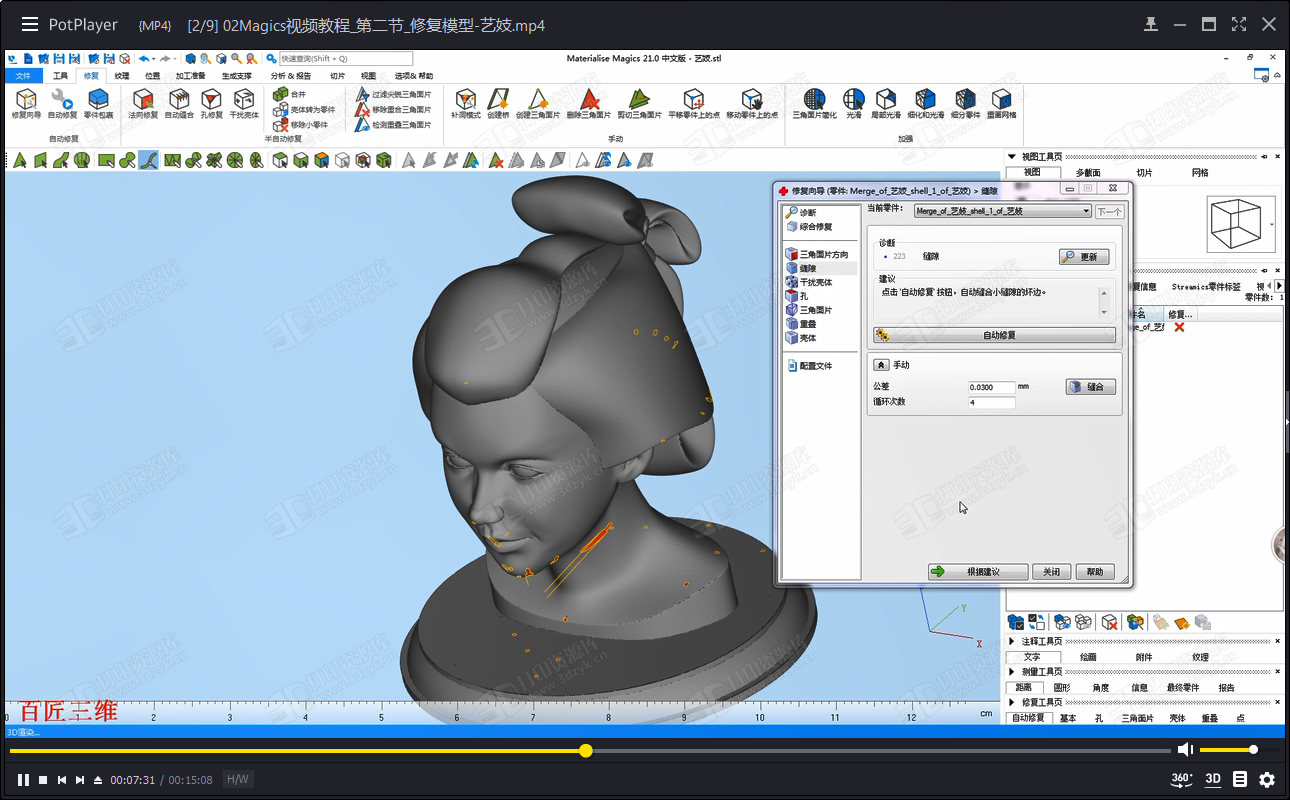
Task: Collapse the 视图工具页 panel
Action: pyautogui.click(x=1012, y=156)
